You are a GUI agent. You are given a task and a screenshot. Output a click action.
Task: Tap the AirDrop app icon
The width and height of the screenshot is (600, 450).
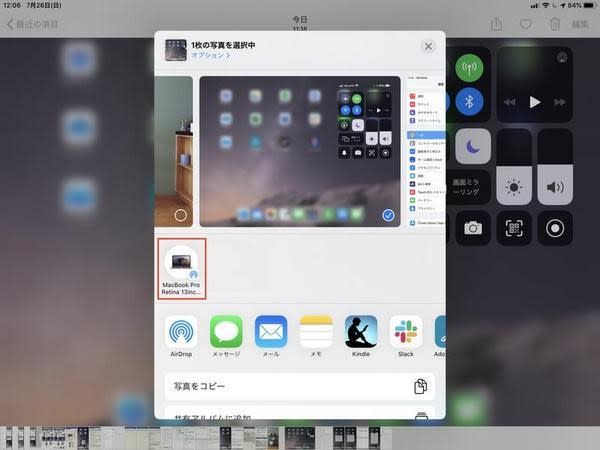181,331
